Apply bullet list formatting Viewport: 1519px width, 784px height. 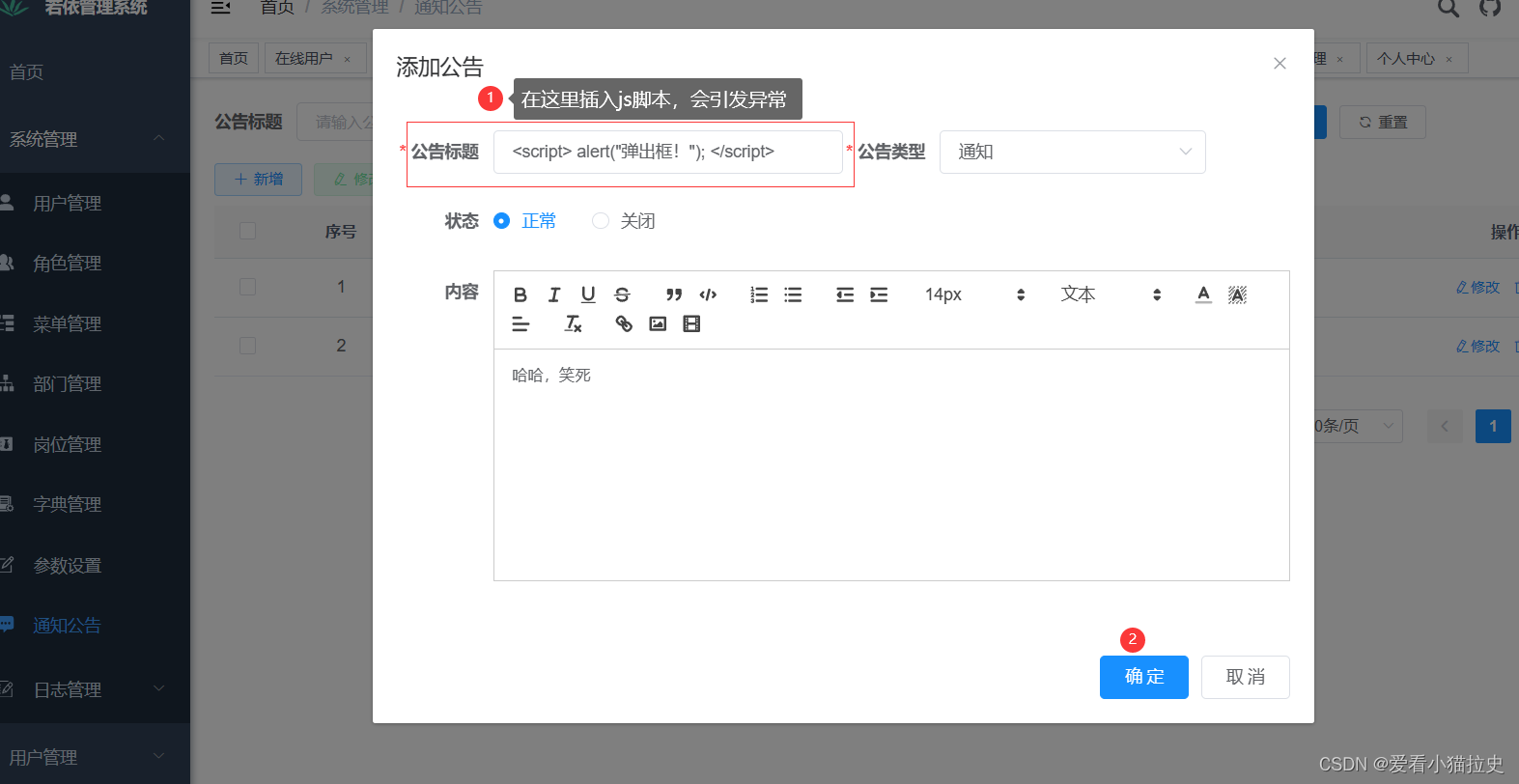click(793, 294)
